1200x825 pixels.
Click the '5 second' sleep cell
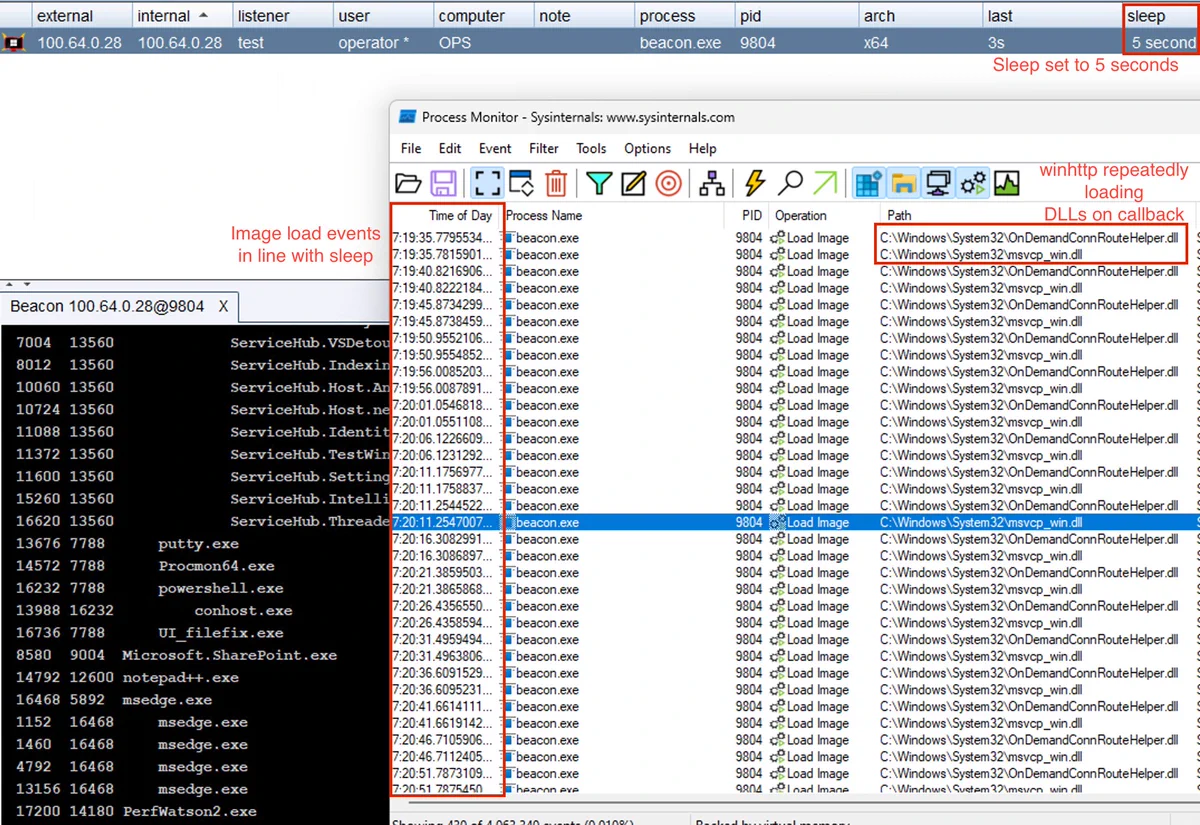pos(1163,42)
